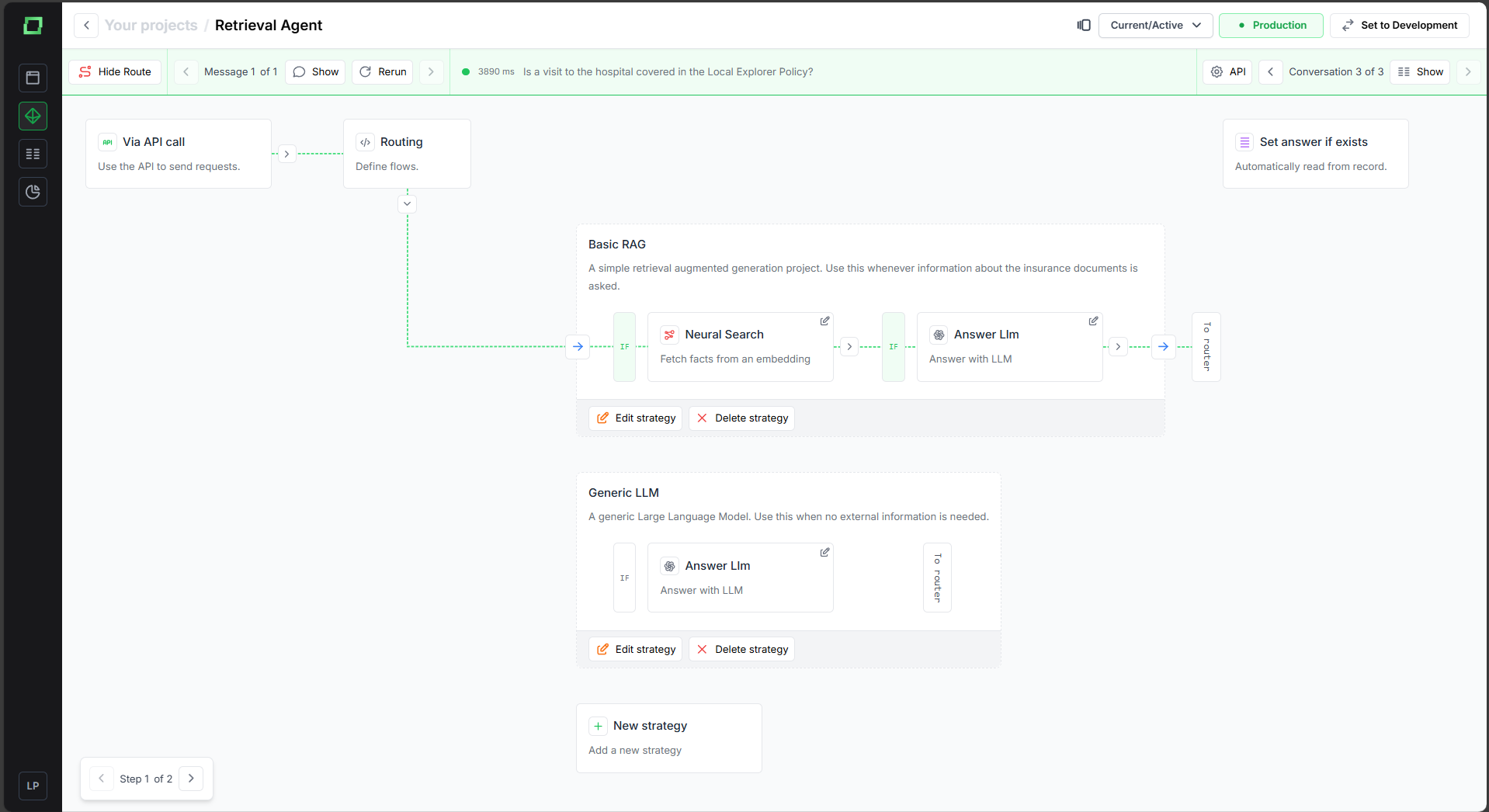1489x812 pixels.
Task: Click the Neural Search node icon
Action: pyautogui.click(x=669, y=335)
